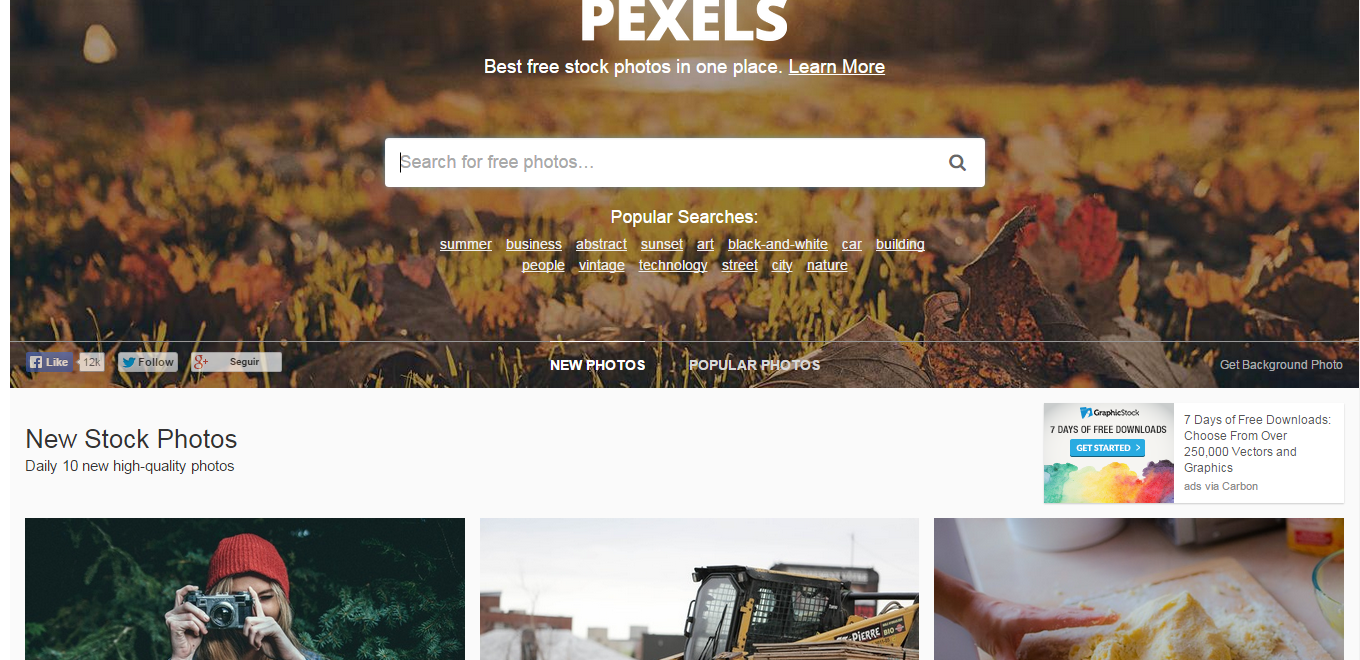This screenshot has width=1360, height=660.
Task: Open the skid loader construction photo
Action: [x=699, y=589]
